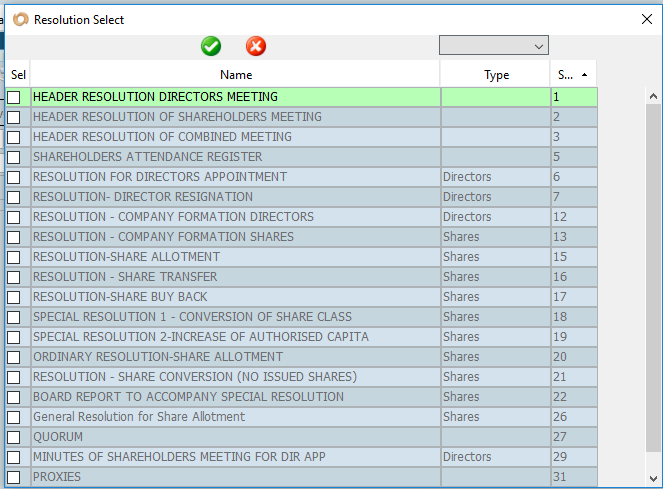Viewport: 663px width, 489px height.
Task: Enable the checkbox beside the QUORUM row
Action: coord(14,437)
